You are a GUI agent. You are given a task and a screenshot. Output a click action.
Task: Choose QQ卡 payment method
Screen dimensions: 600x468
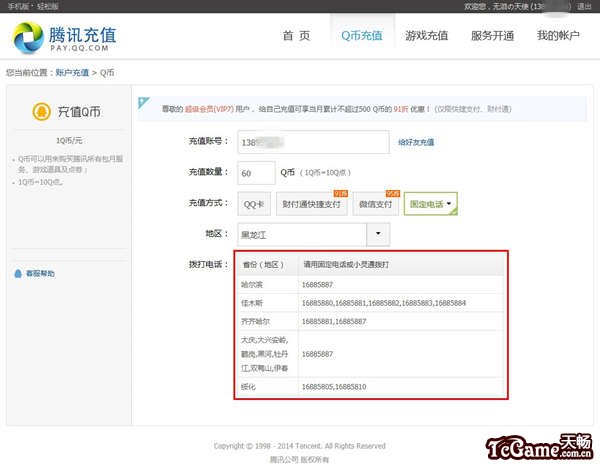tap(254, 204)
